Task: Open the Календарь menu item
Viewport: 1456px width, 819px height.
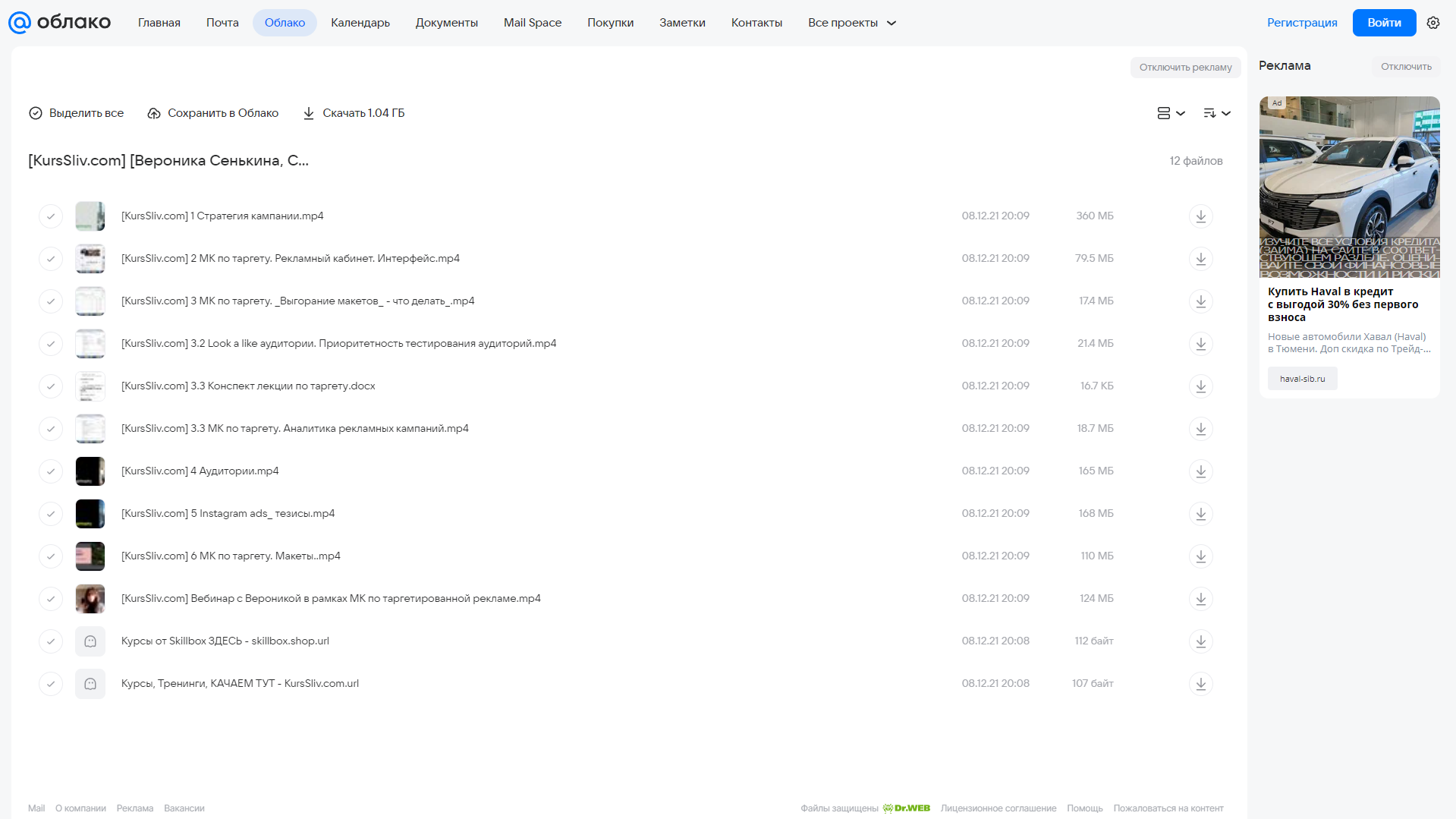Action: tap(360, 23)
